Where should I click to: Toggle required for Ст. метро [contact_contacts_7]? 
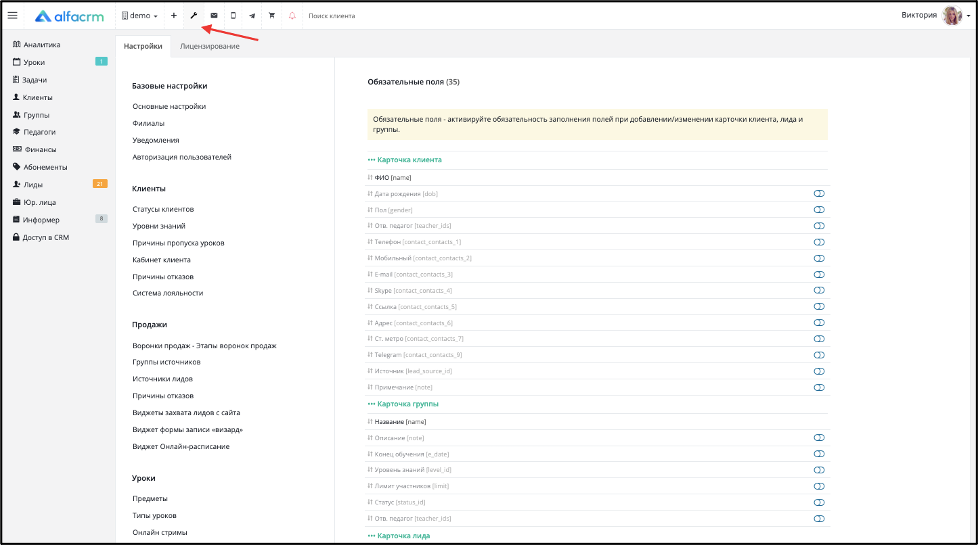(819, 339)
